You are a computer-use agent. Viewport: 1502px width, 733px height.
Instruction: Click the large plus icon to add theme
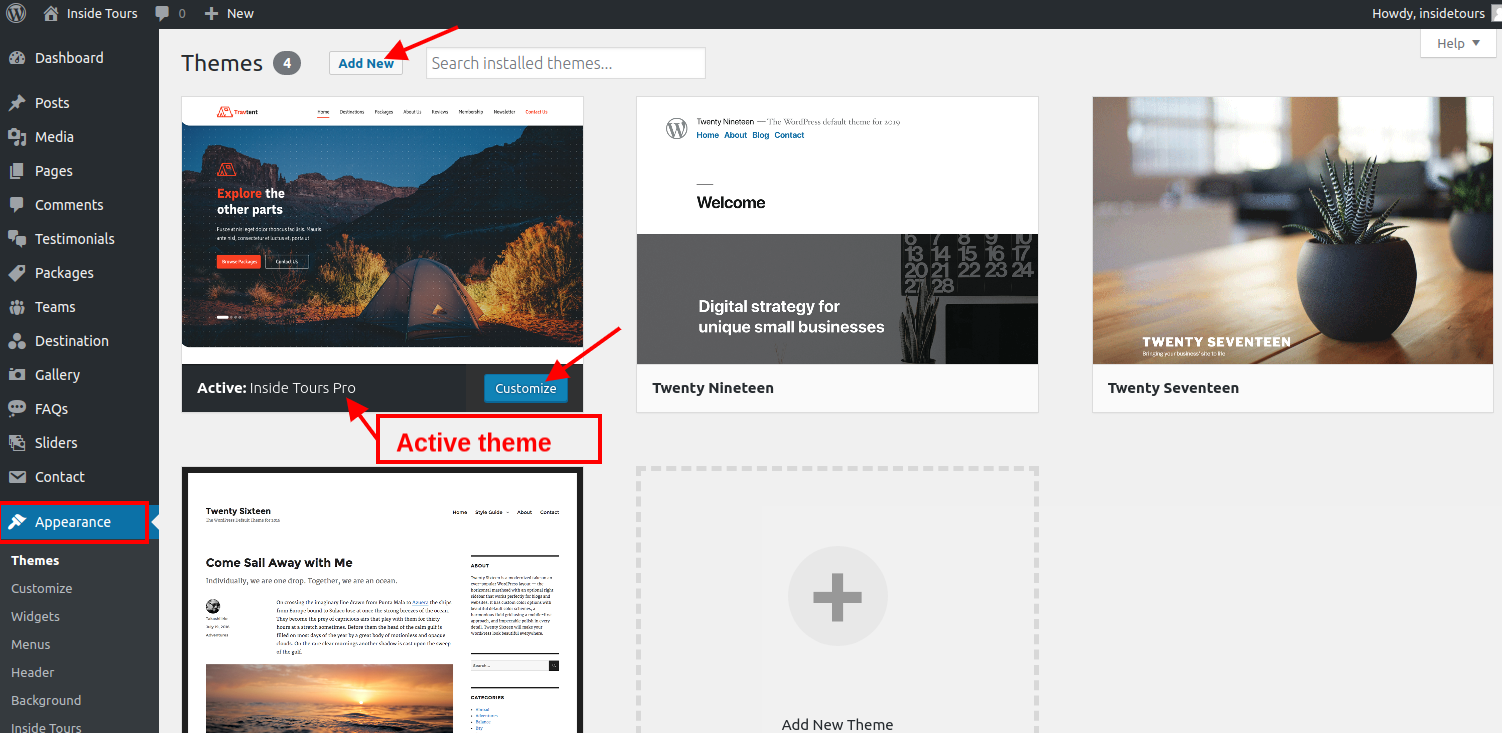tap(837, 596)
